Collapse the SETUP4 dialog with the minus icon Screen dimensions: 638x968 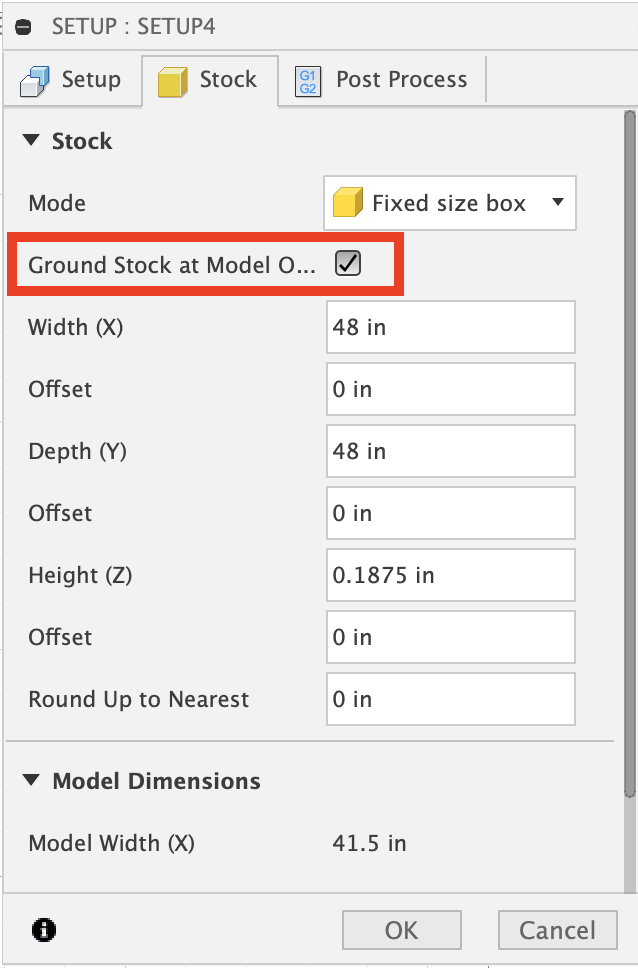(23, 27)
